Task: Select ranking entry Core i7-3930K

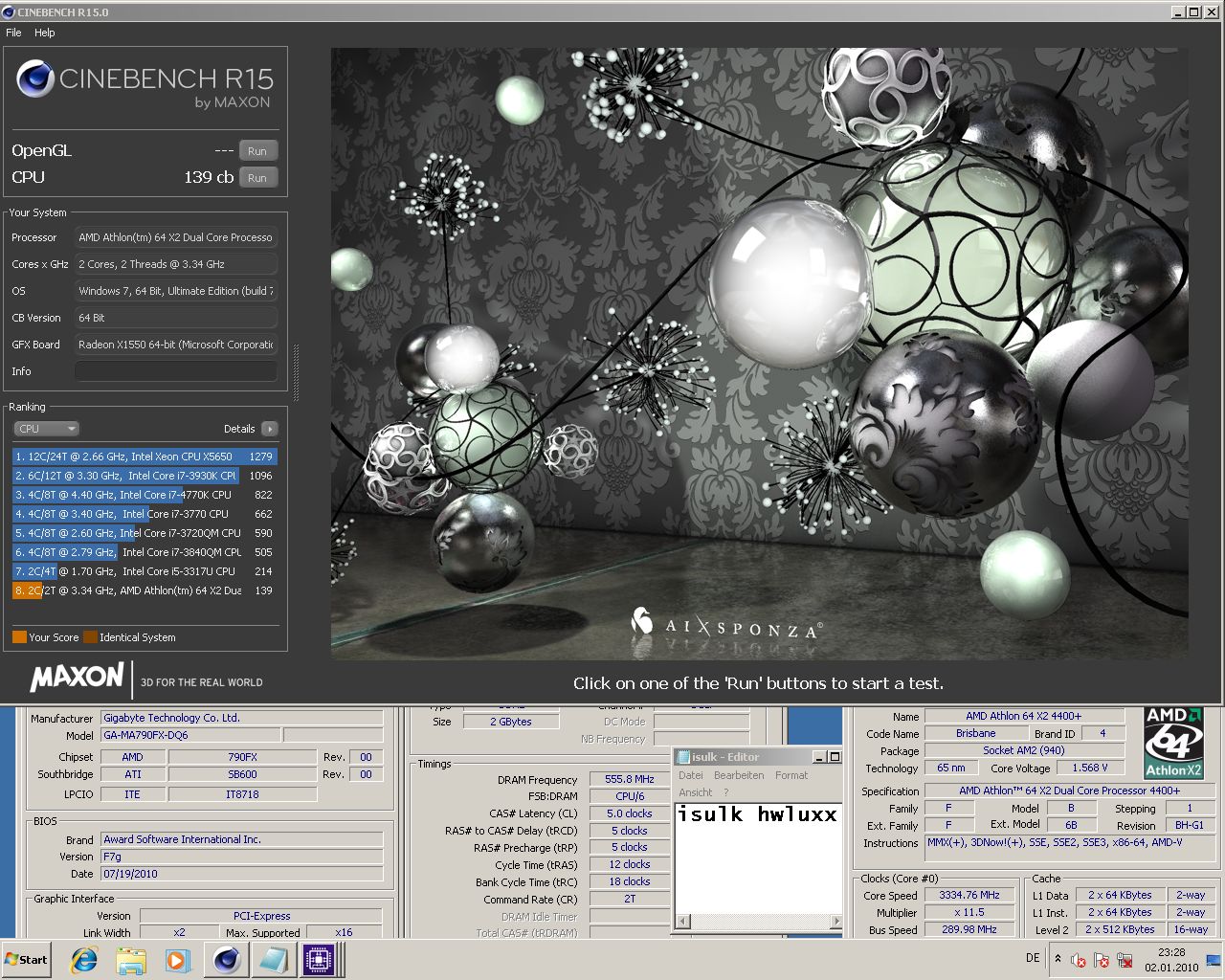Action: [x=145, y=476]
